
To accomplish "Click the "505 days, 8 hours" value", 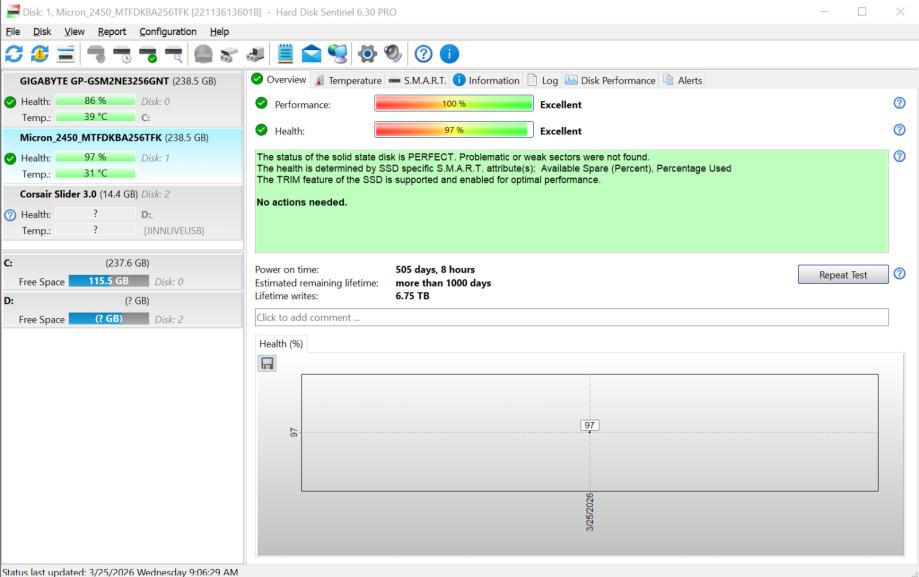I will 435,270.
